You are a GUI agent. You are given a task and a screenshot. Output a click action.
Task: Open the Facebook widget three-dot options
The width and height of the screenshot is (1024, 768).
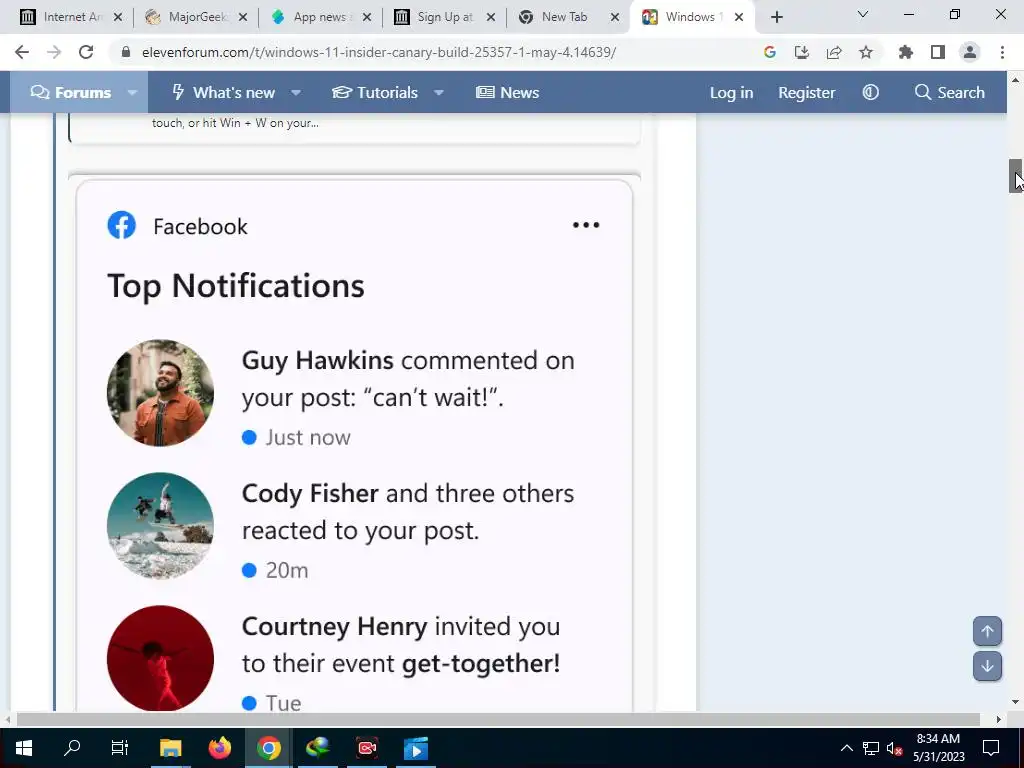coord(586,225)
